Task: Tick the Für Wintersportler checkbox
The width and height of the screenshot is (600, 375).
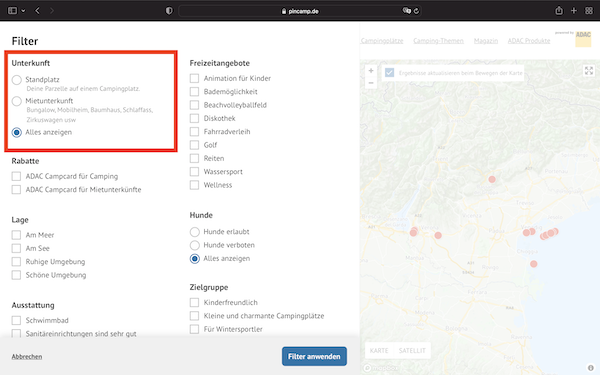Action: click(194, 329)
